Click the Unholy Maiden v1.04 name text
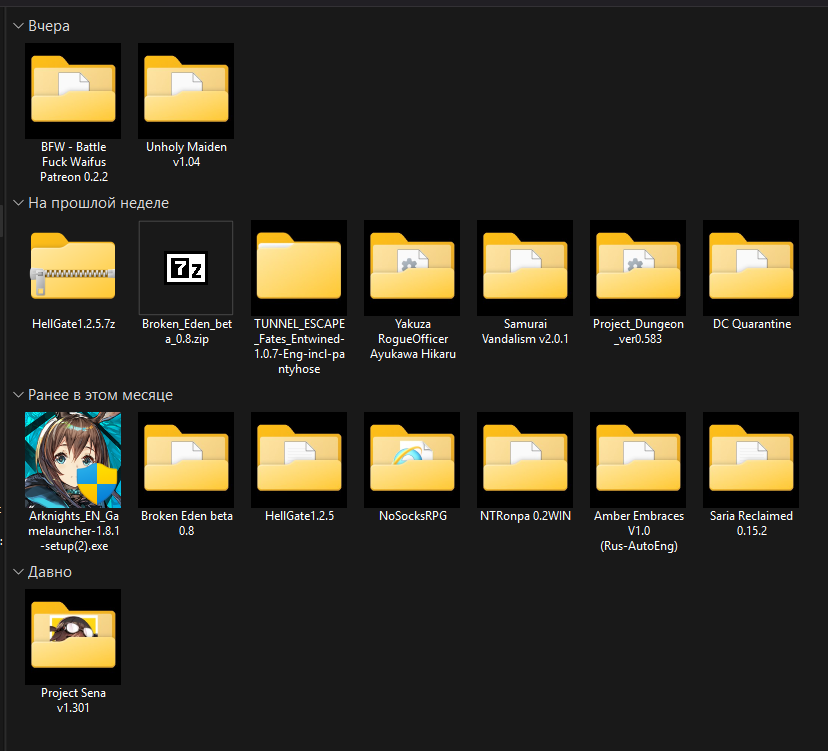This screenshot has height=751, width=828. pos(186,154)
